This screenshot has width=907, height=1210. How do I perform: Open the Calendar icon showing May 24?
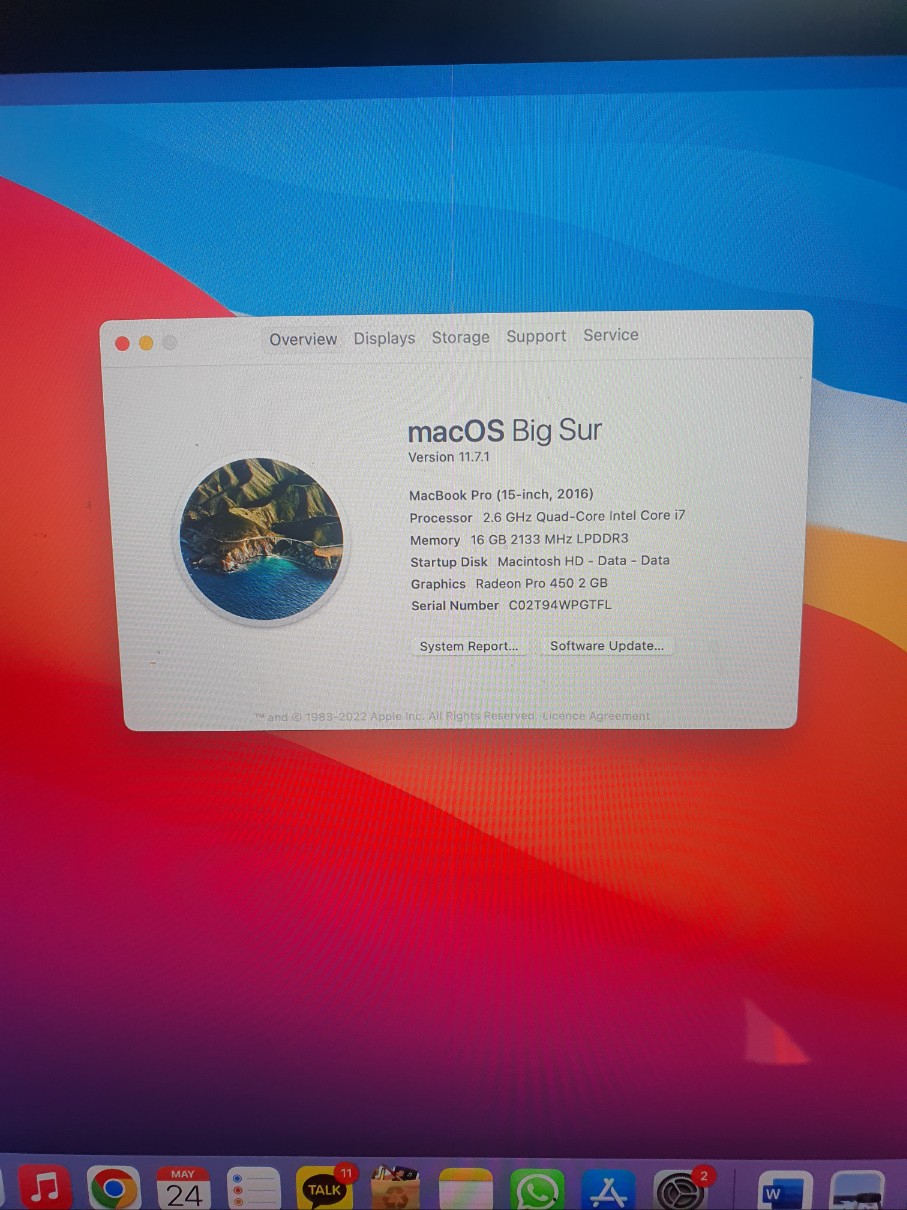click(x=183, y=1189)
